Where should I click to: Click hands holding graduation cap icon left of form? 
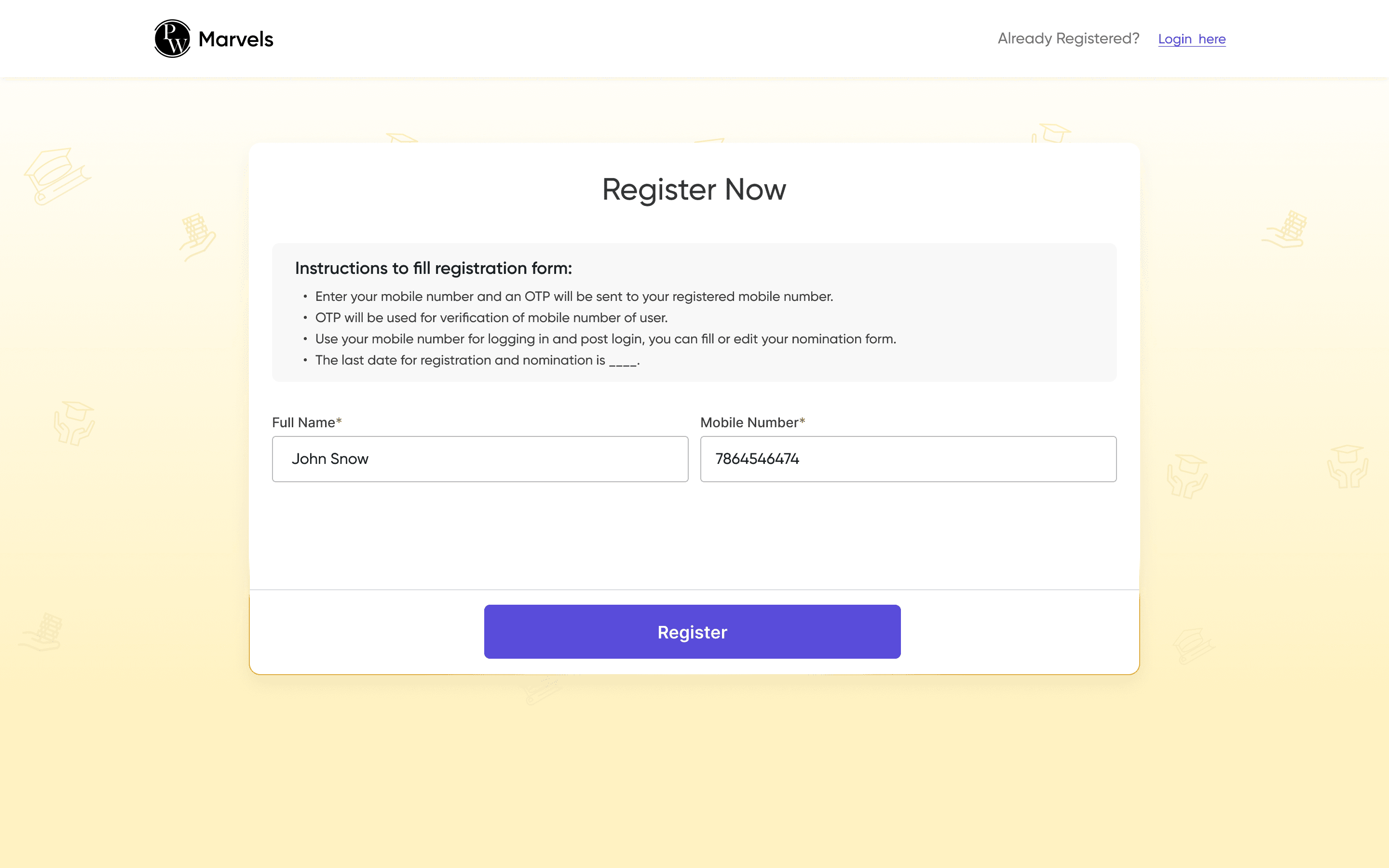point(74,424)
